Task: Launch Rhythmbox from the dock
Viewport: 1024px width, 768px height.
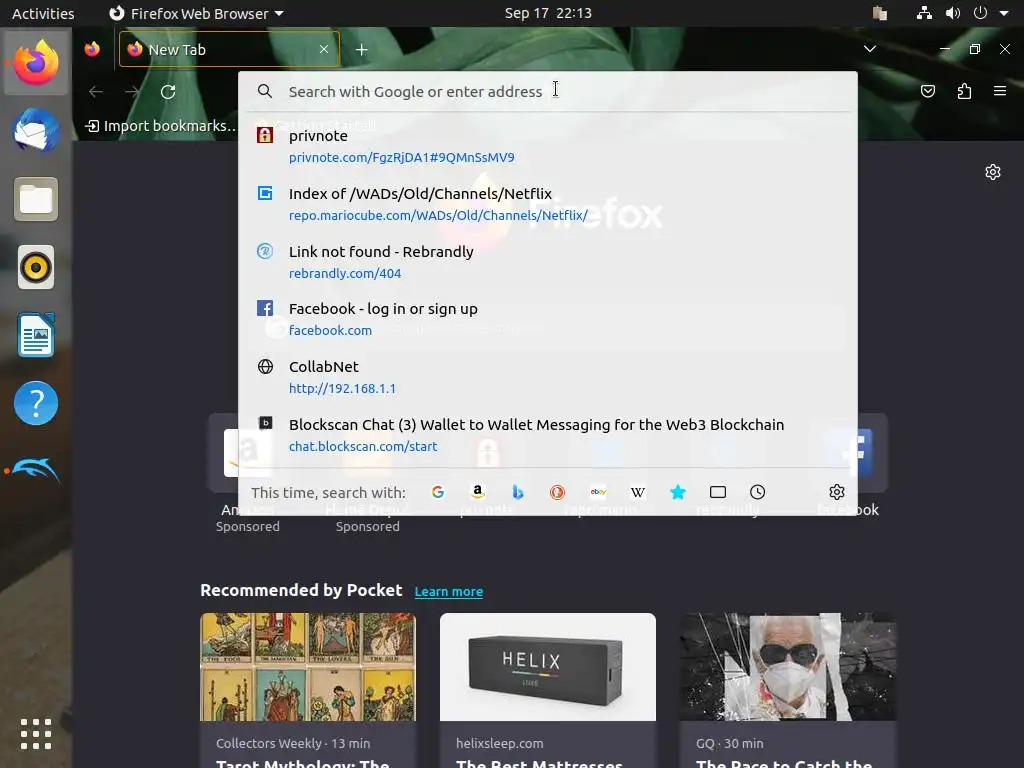Action: (x=36, y=267)
